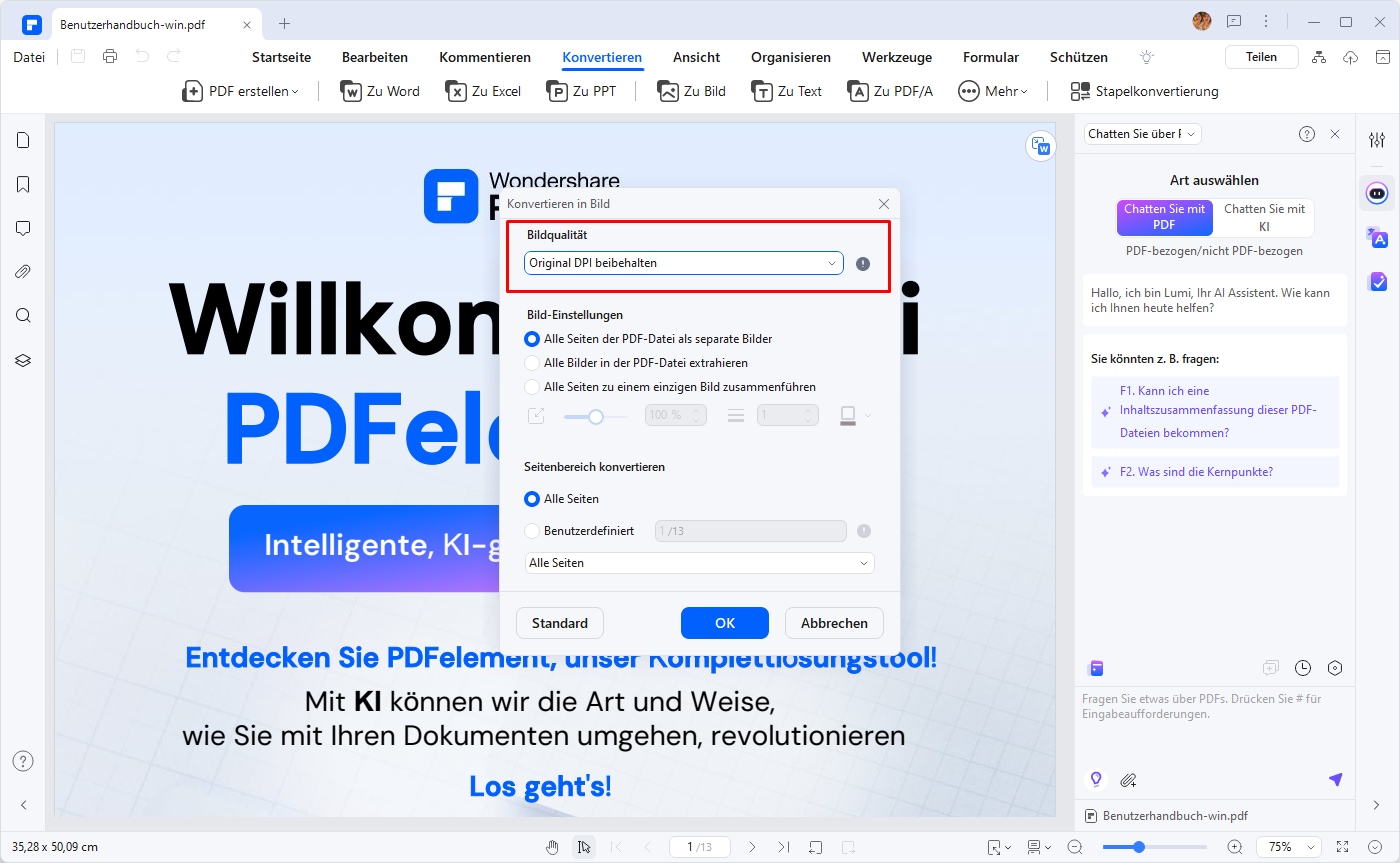
Task: Click the send arrow in chat box
Action: point(1335,780)
